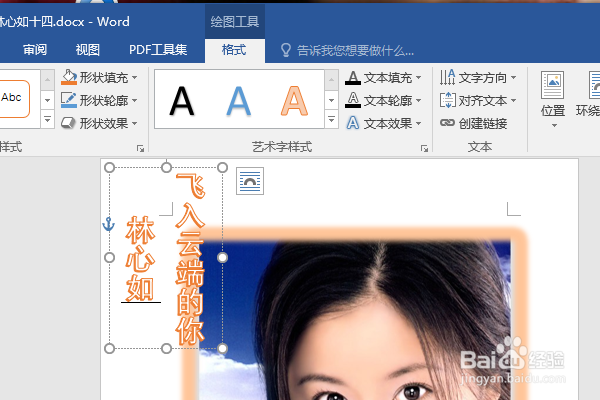This screenshot has width=600, height=400.
Task: Click the Create Link (创建链接) chain icon
Action: 447,123
